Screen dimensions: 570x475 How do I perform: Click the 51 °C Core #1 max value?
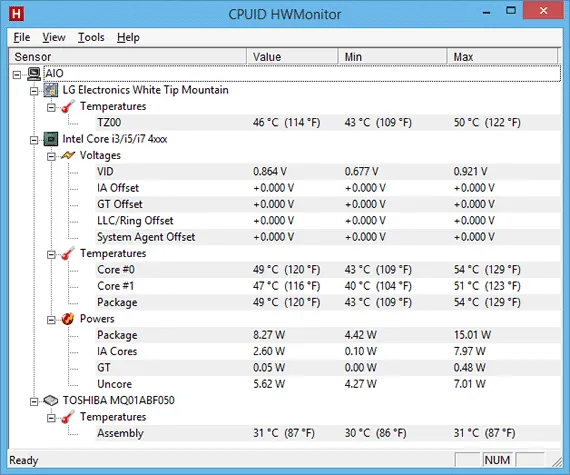pos(487,286)
